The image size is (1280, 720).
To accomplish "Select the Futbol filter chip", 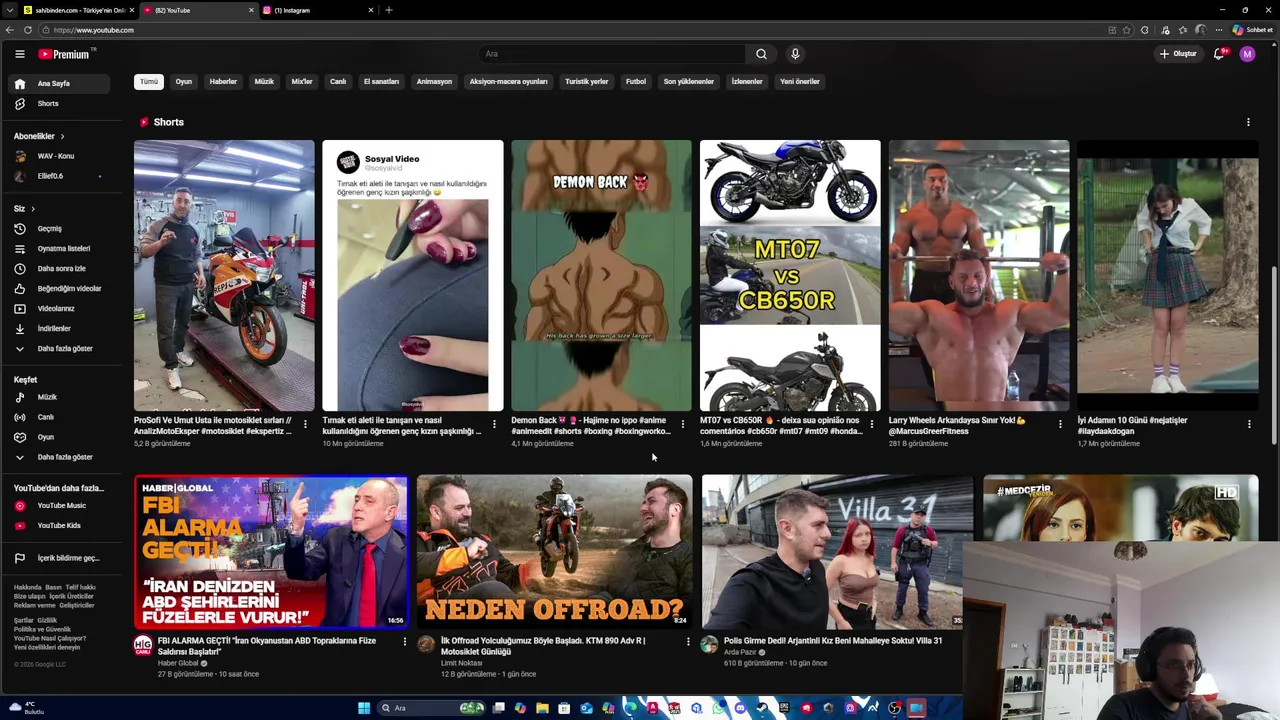I will pos(636,82).
